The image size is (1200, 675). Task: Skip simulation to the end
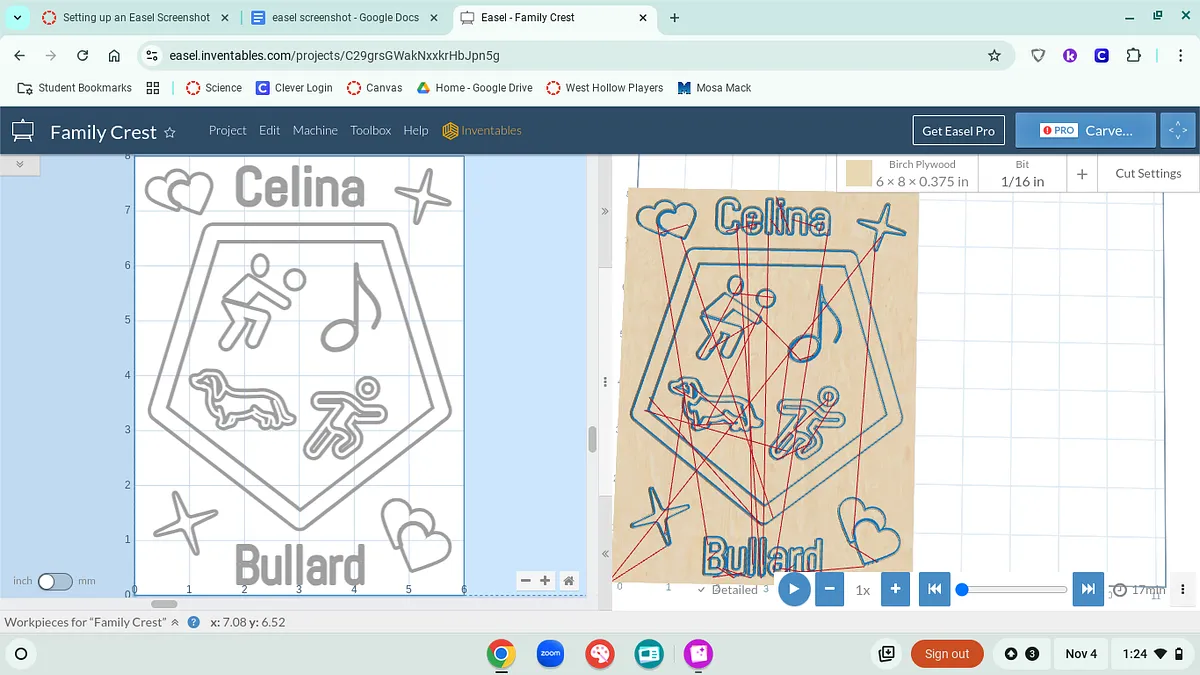point(1088,589)
